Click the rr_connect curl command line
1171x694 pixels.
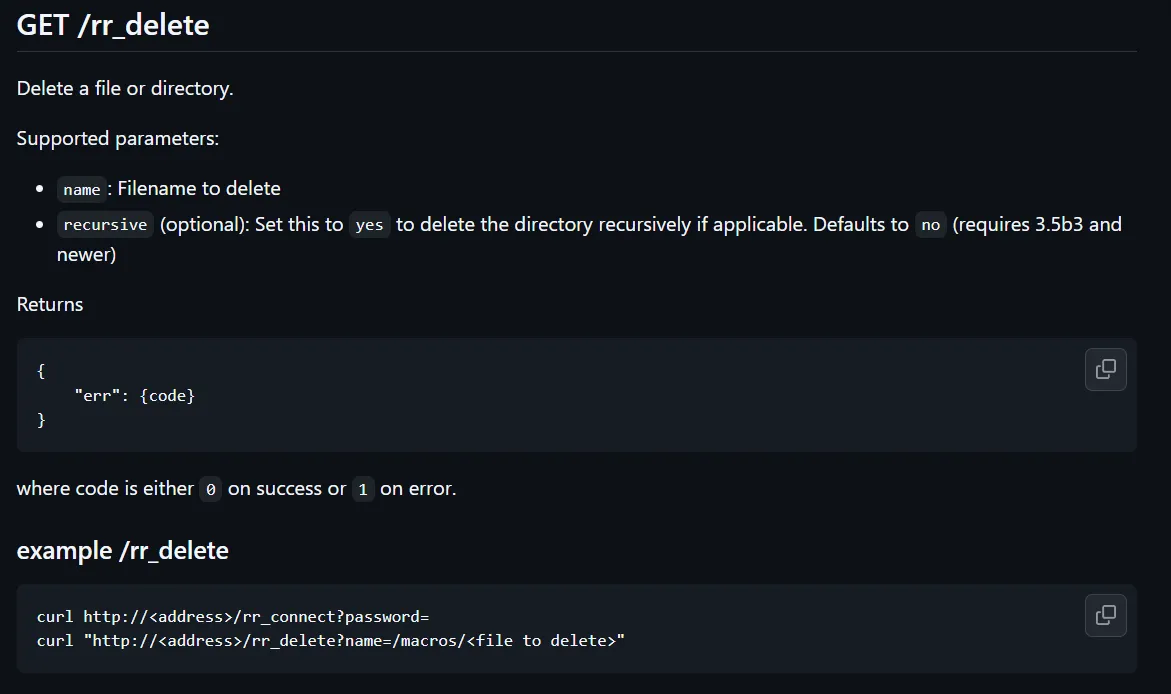[233, 617]
